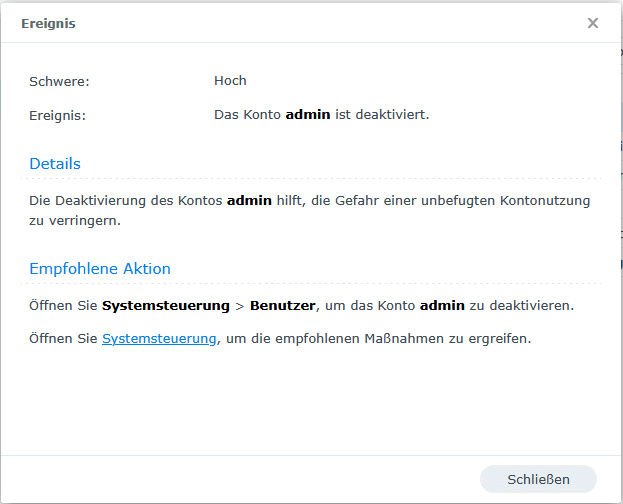Screen dimensions: 623x504
Task: Click the Details section heading
Action: pos(55,164)
